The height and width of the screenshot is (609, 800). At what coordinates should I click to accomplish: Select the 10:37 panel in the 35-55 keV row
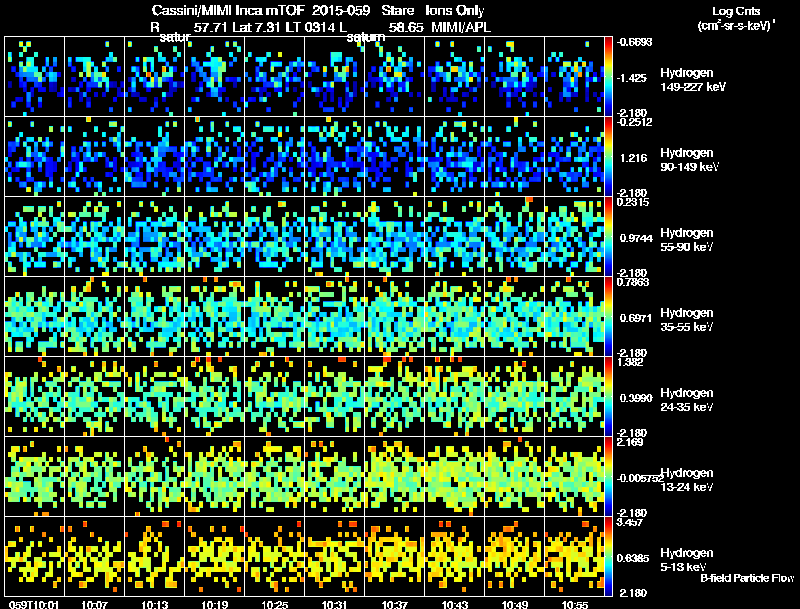394,316
